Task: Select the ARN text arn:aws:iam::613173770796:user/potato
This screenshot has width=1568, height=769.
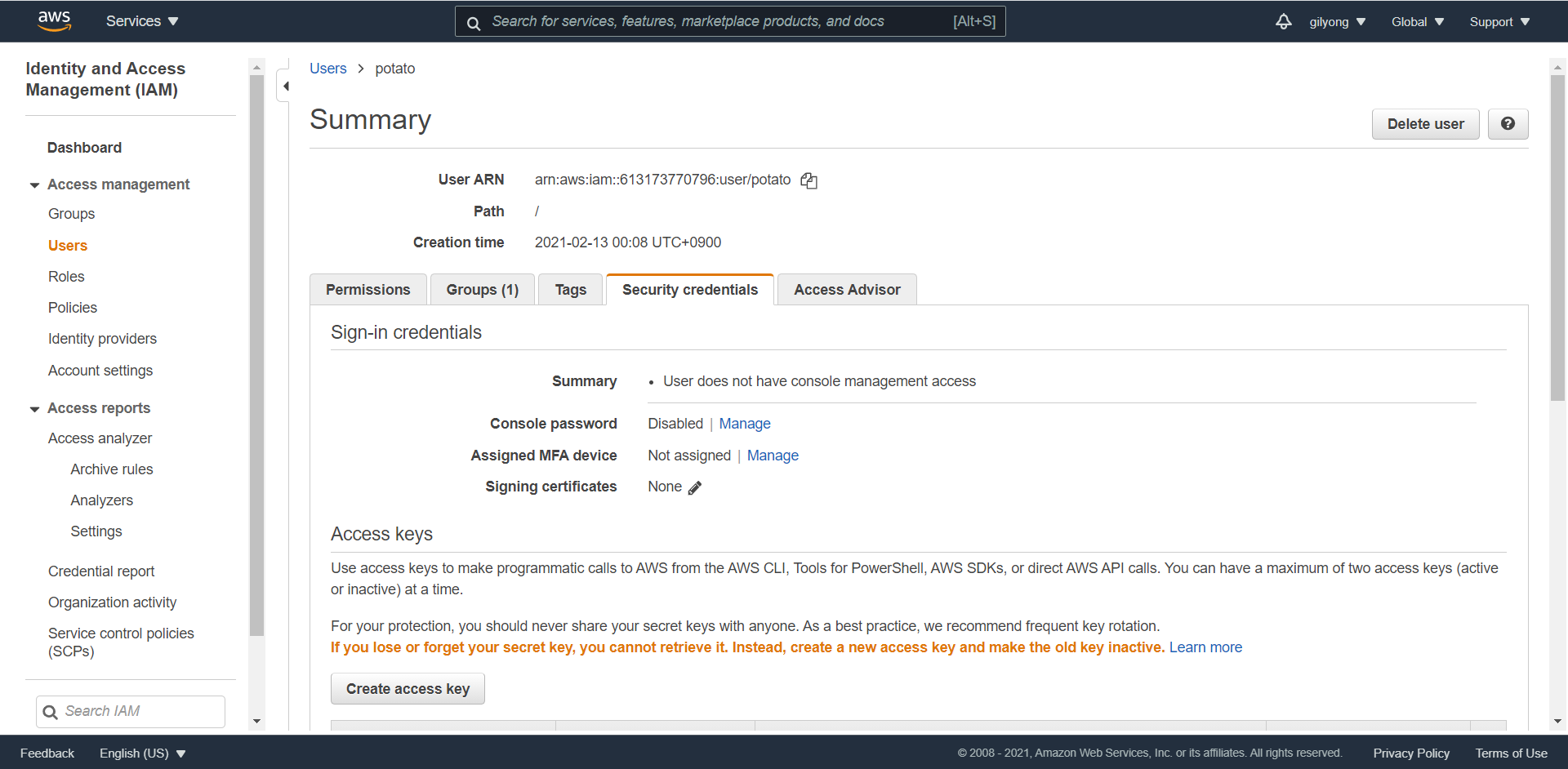Action: 662,180
